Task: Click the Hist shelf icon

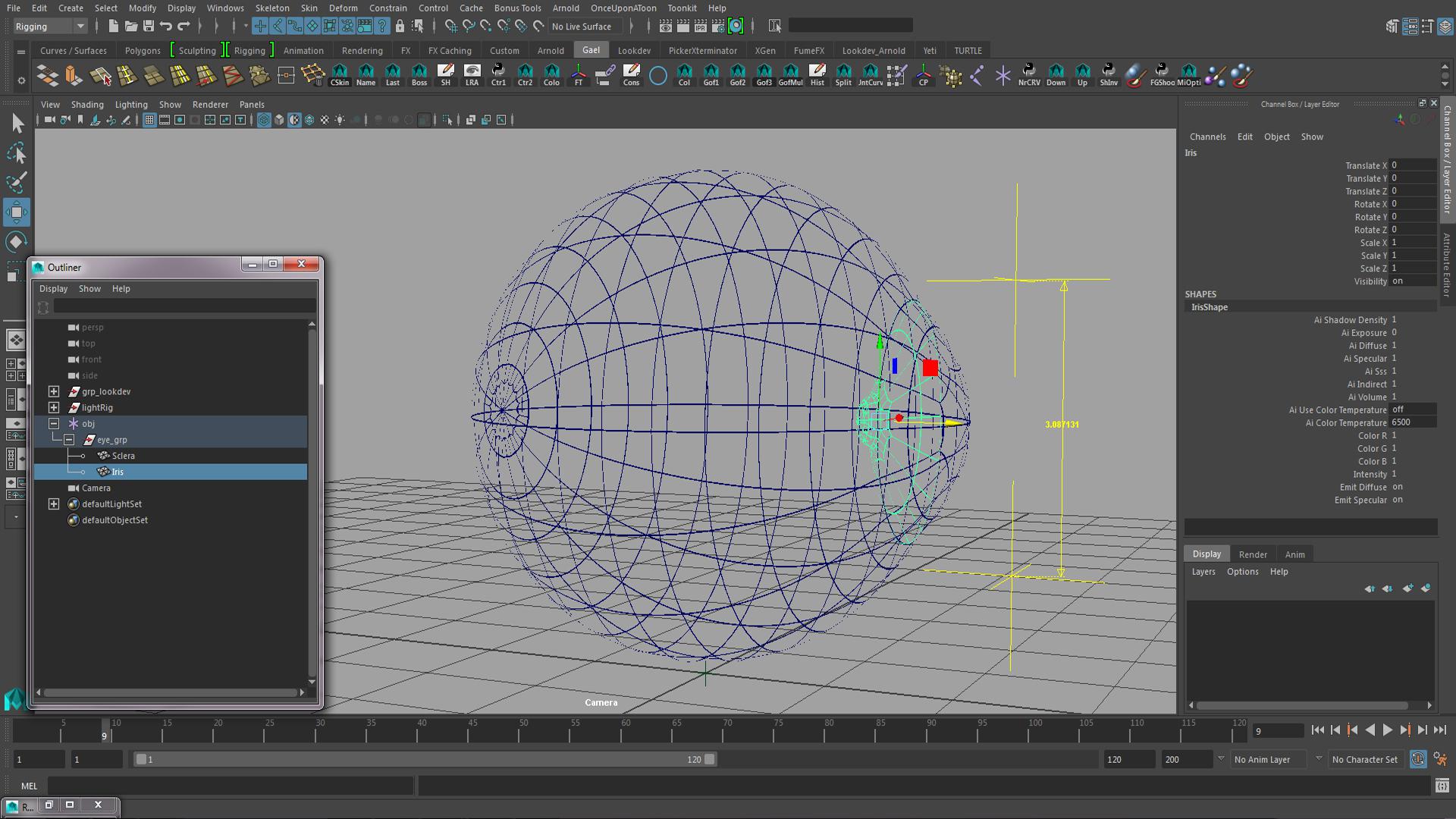Action: pyautogui.click(x=817, y=74)
